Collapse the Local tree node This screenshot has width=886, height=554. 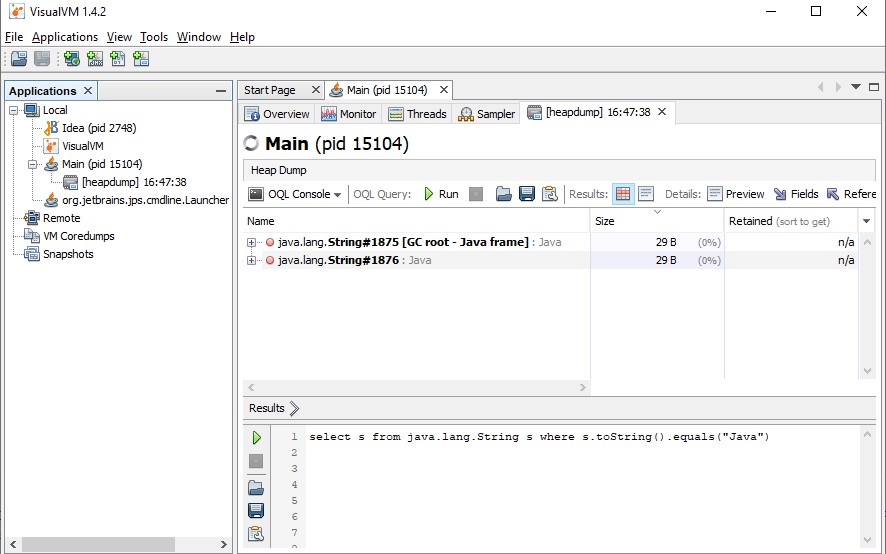14,110
